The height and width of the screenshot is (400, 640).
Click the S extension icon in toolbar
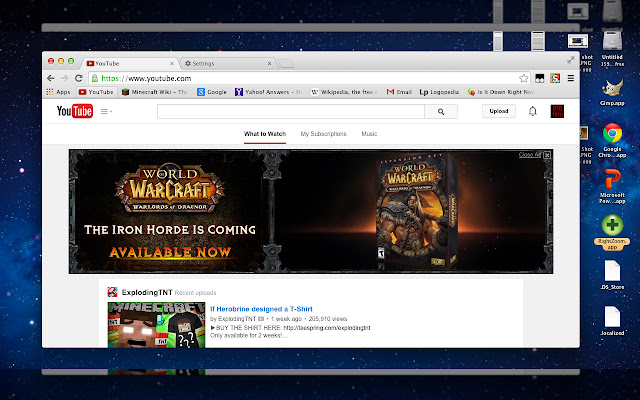pos(555,78)
